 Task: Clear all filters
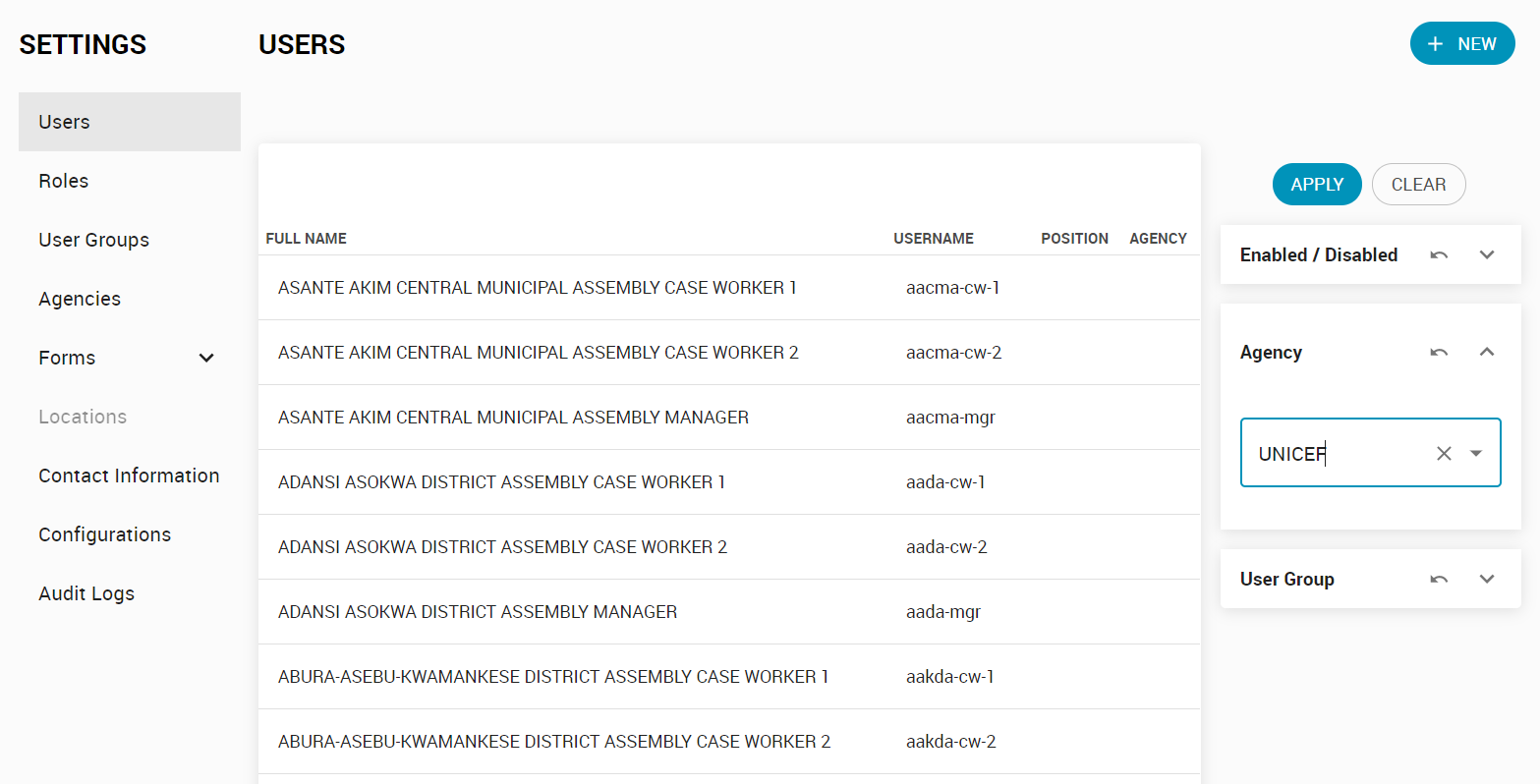tap(1418, 185)
